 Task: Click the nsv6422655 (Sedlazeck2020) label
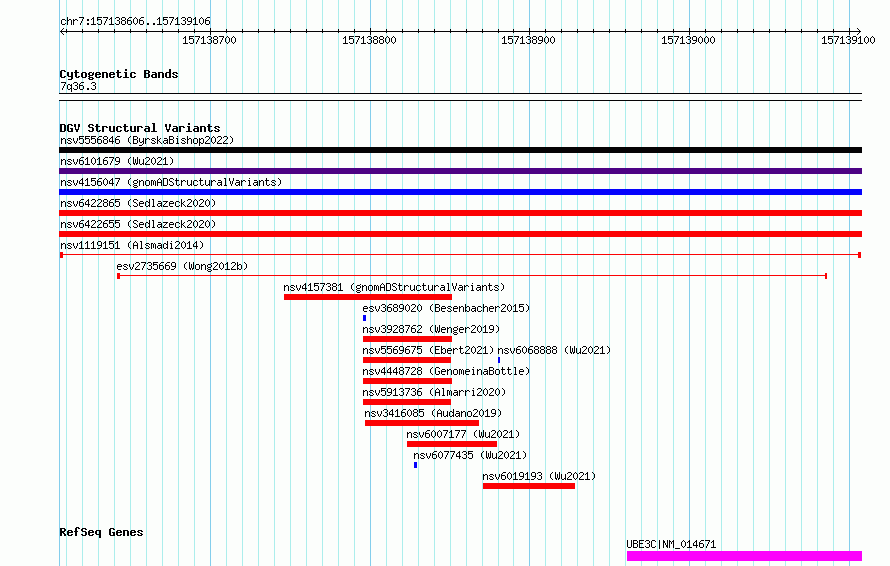coord(138,224)
